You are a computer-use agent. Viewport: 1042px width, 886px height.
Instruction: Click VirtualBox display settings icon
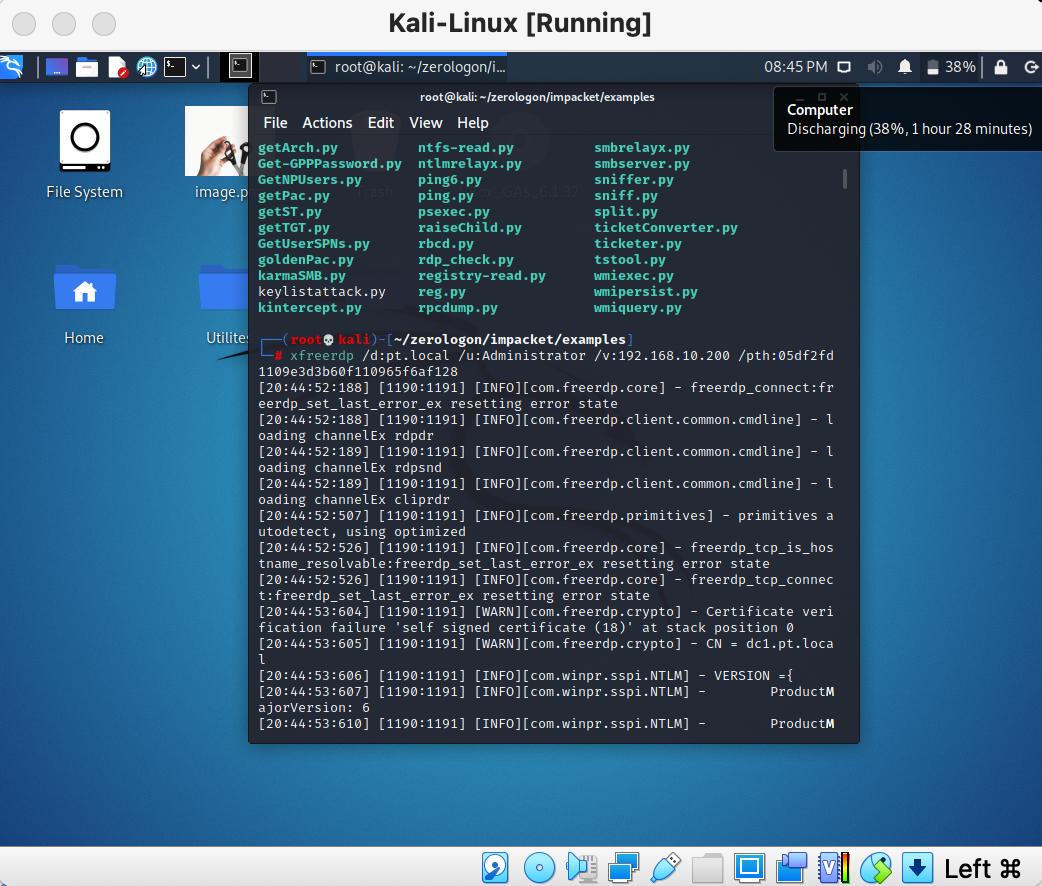tap(749, 868)
